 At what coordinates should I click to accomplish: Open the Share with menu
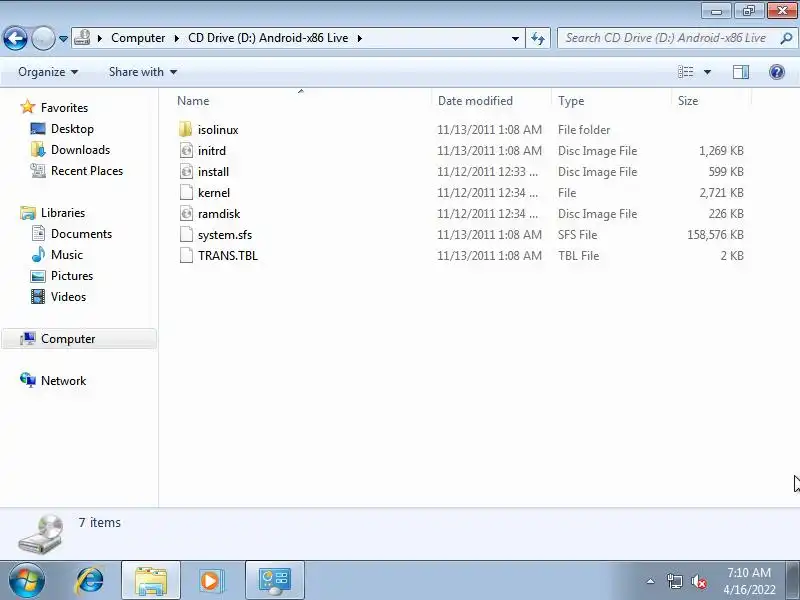point(143,72)
